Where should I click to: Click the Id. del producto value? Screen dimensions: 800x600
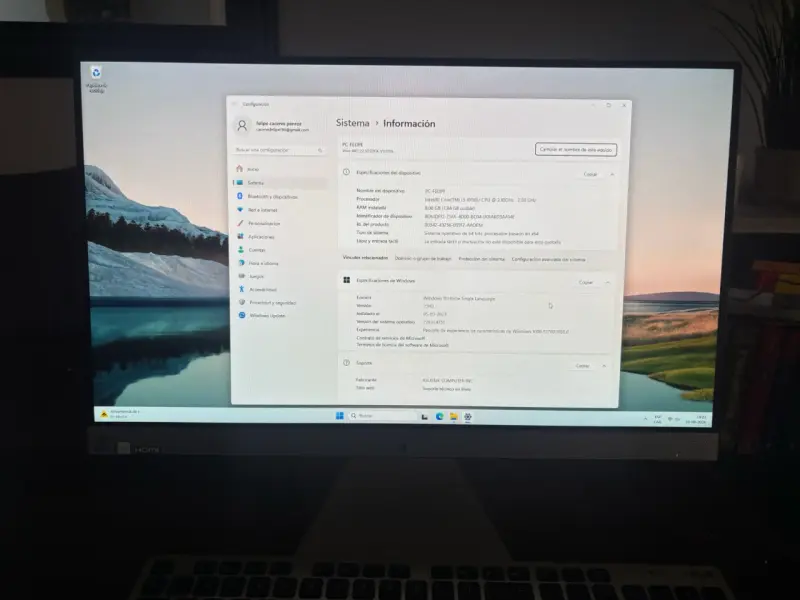click(x=454, y=225)
